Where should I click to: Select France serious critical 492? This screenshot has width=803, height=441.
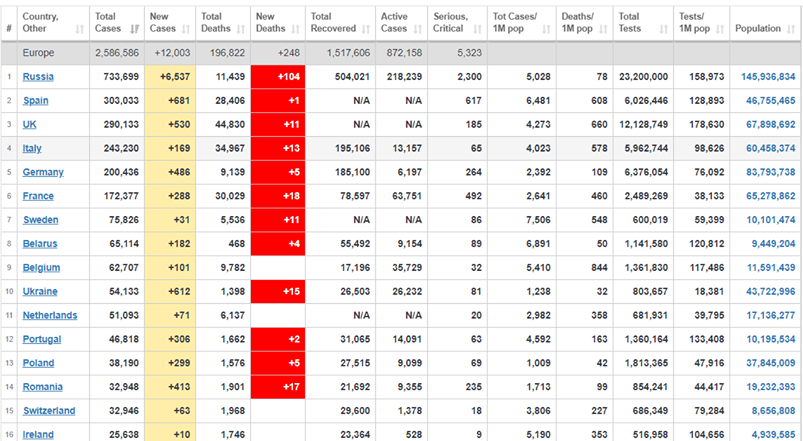458,196
